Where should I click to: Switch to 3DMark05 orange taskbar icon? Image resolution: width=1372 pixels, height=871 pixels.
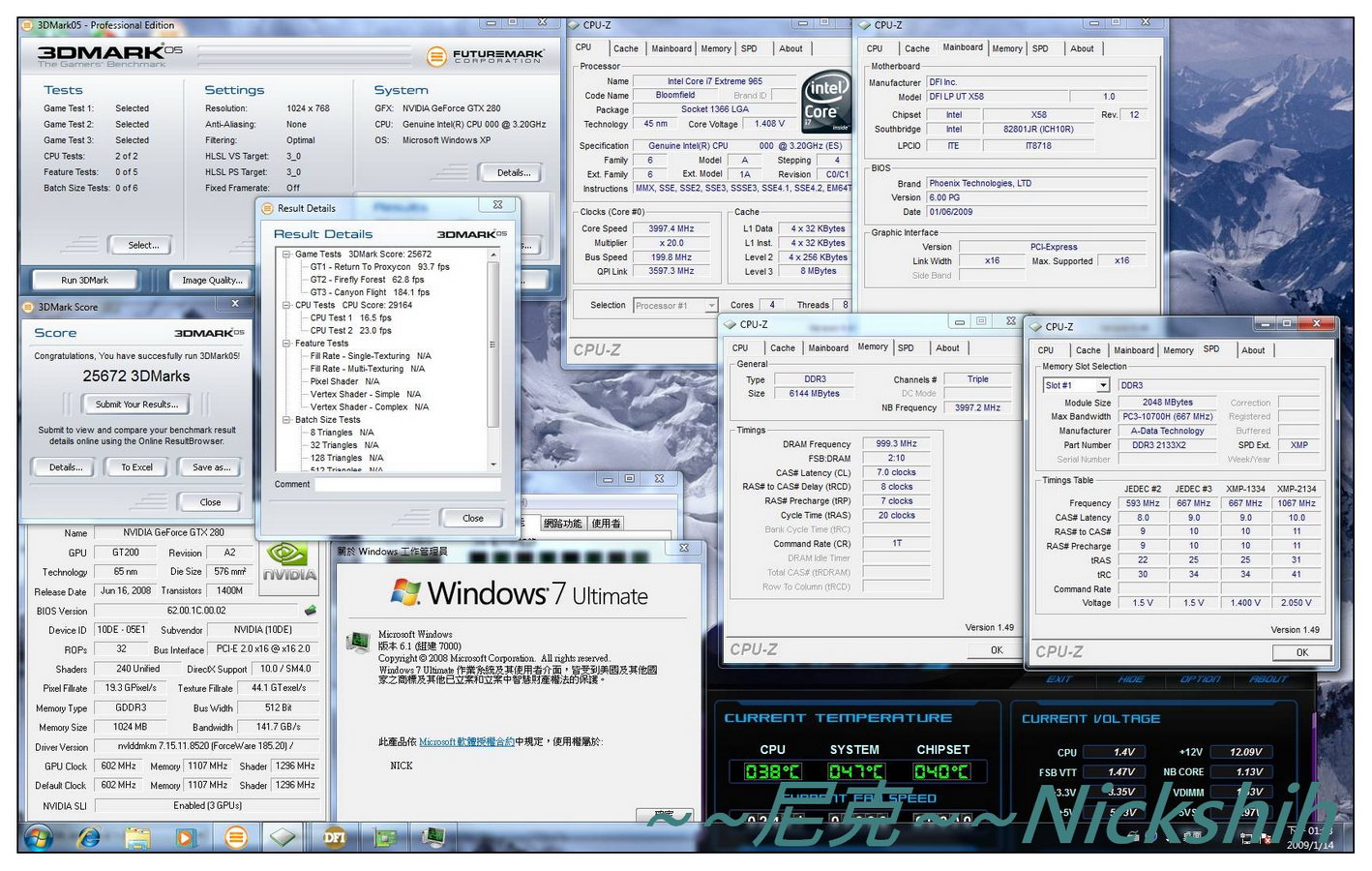235,836
